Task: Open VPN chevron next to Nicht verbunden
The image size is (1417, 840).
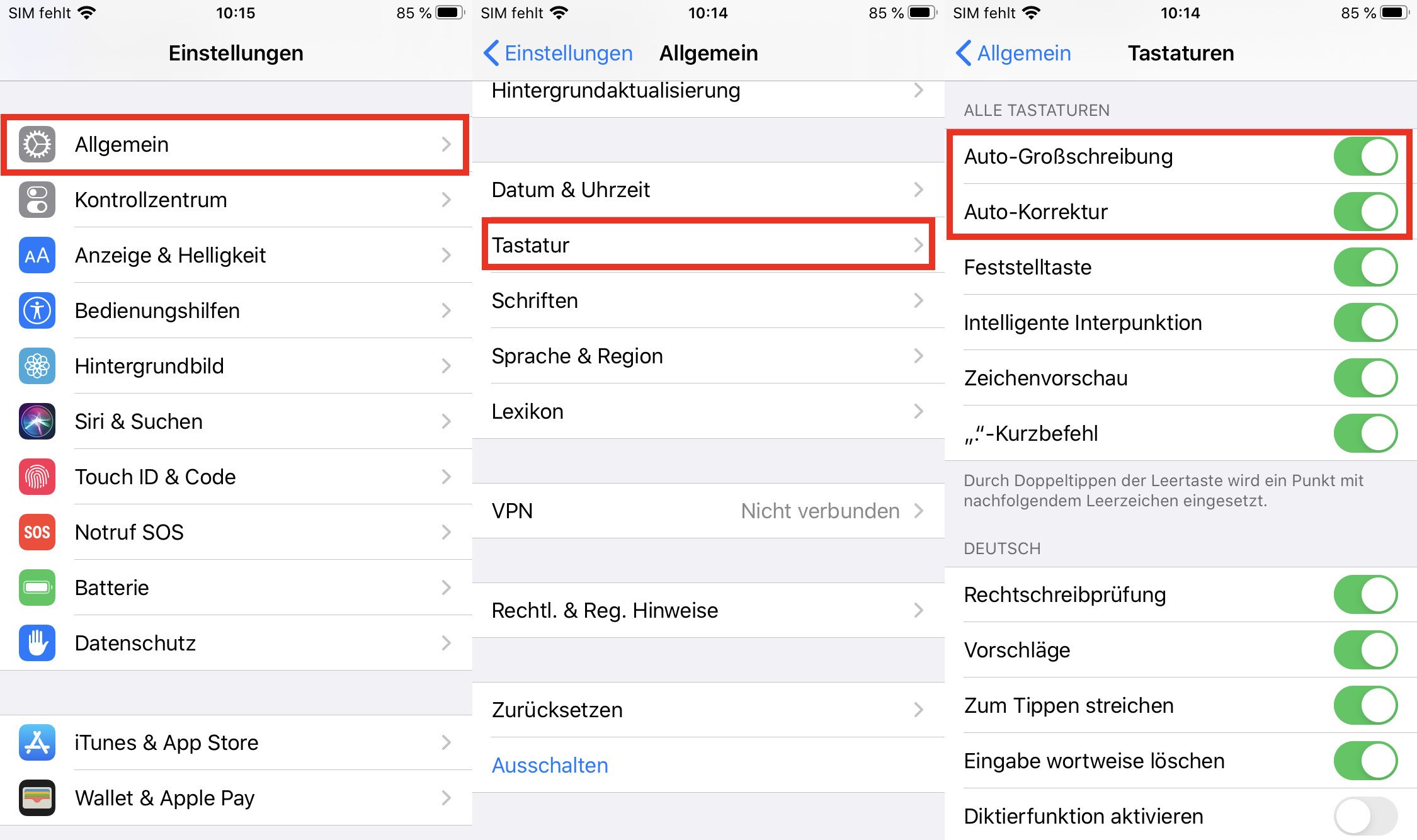Action: 919,511
